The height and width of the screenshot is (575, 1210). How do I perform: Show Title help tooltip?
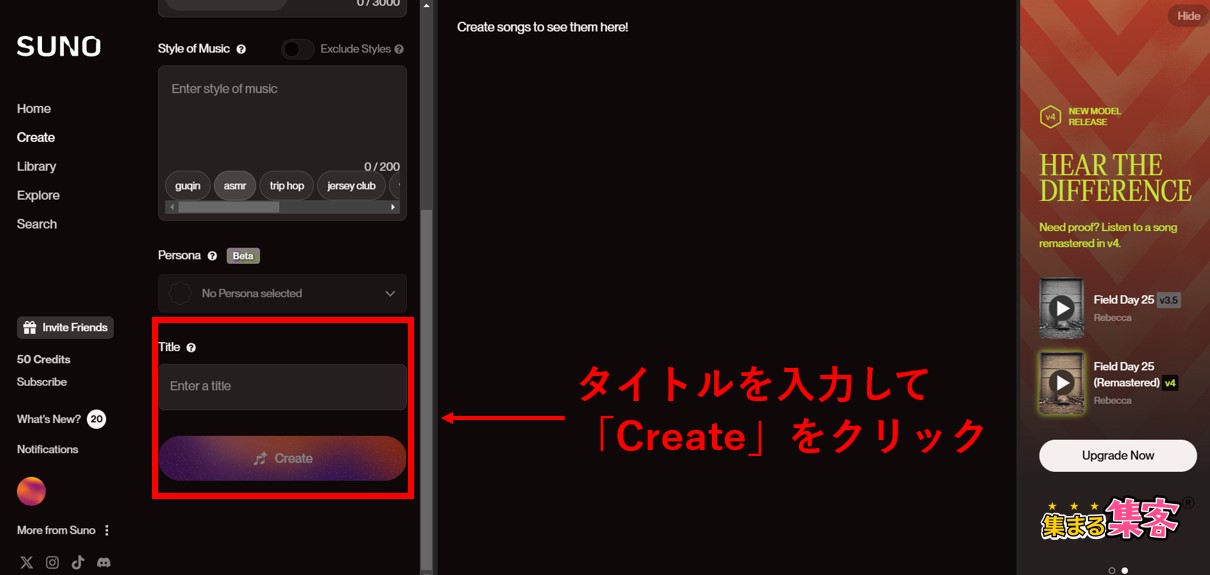(191, 348)
